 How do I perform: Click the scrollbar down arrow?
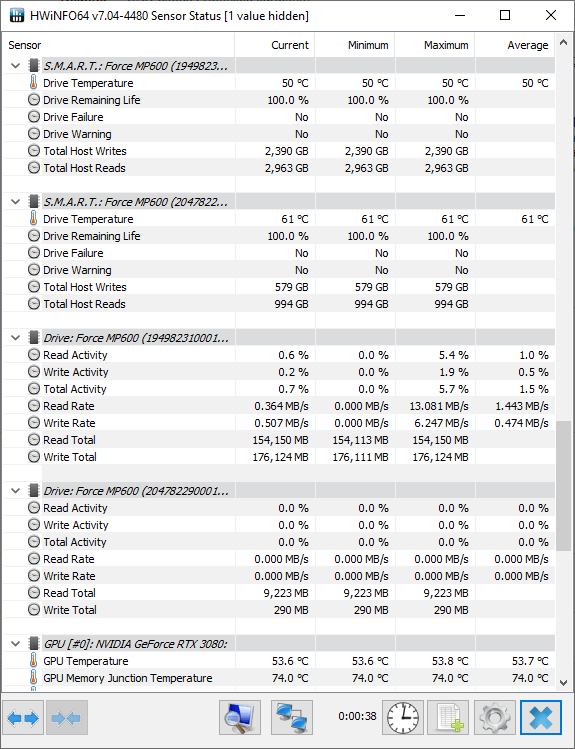[x=564, y=683]
